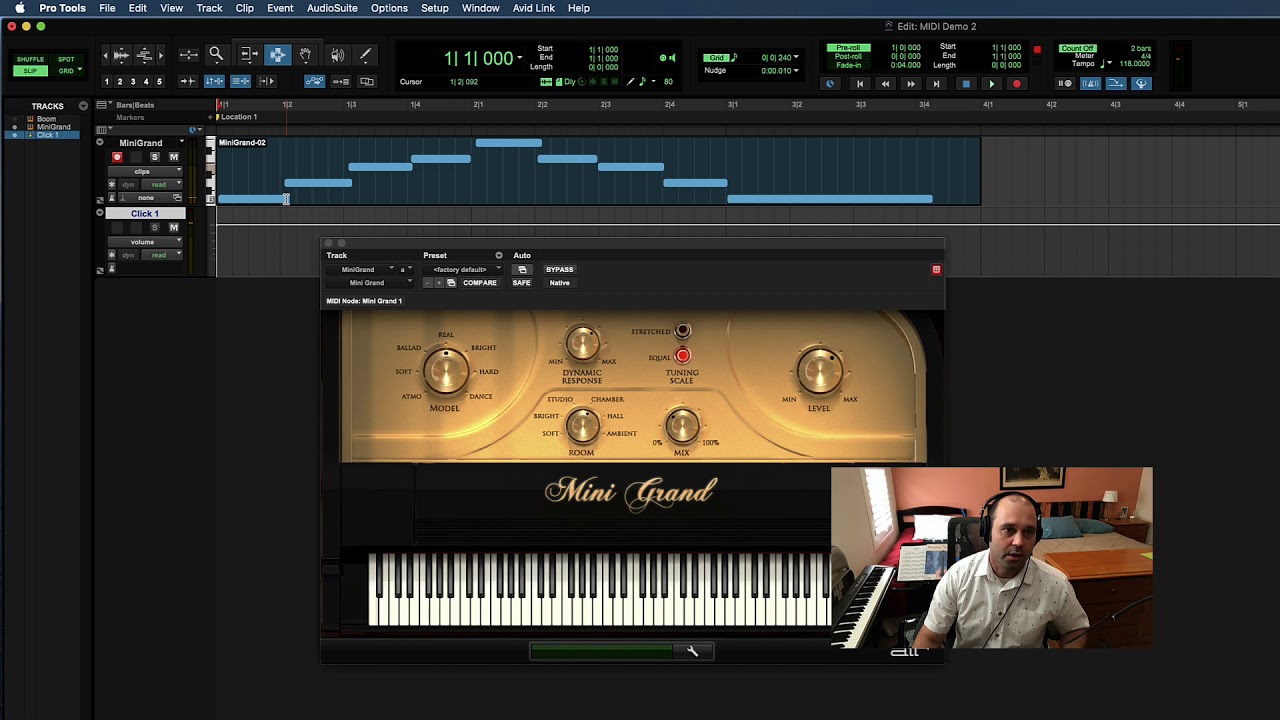Click the Online sync clock icon

(x=829, y=83)
